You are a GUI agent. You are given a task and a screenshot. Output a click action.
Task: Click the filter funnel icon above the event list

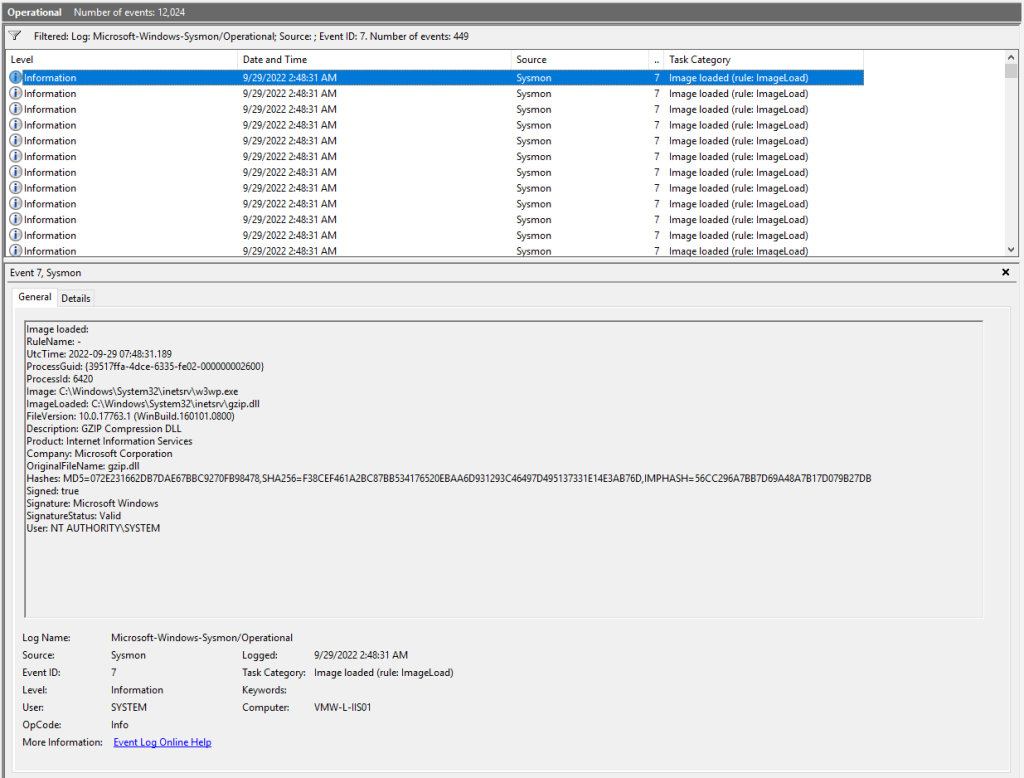pyautogui.click(x=14, y=34)
